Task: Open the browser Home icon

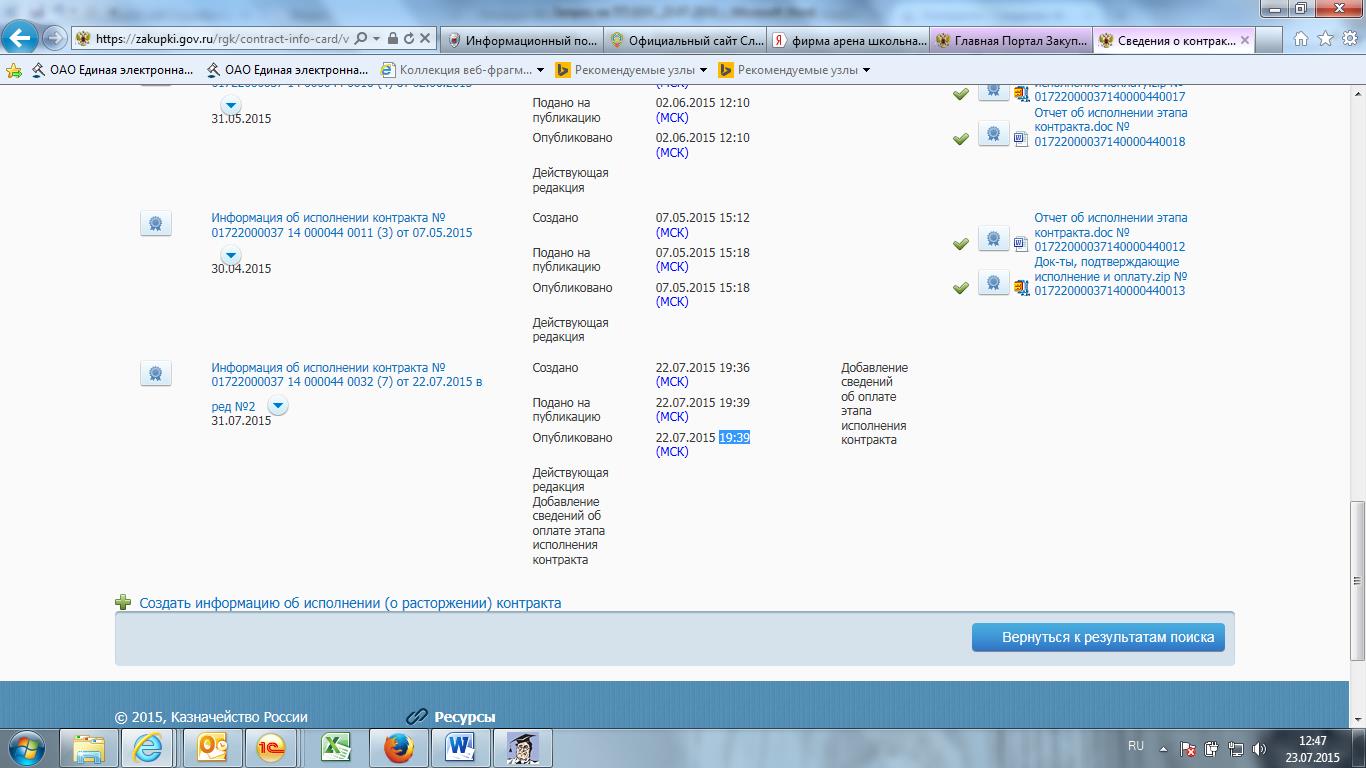Action: (x=1301, y=39)
